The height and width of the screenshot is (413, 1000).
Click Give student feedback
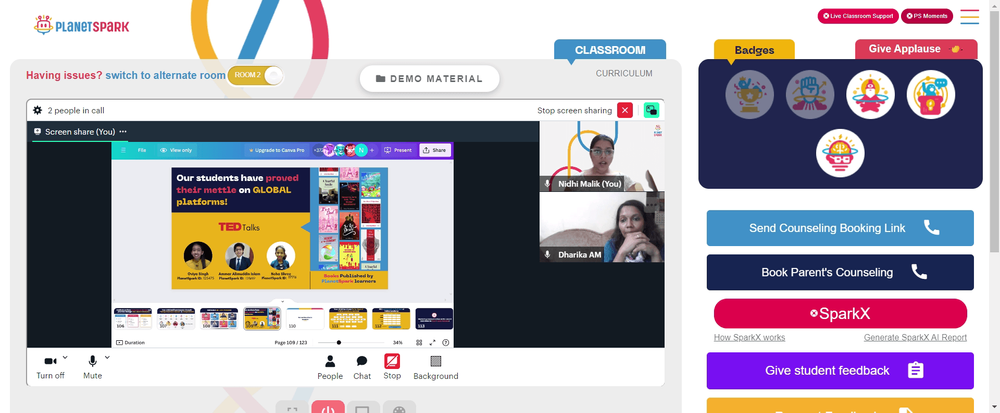point(840,370)
